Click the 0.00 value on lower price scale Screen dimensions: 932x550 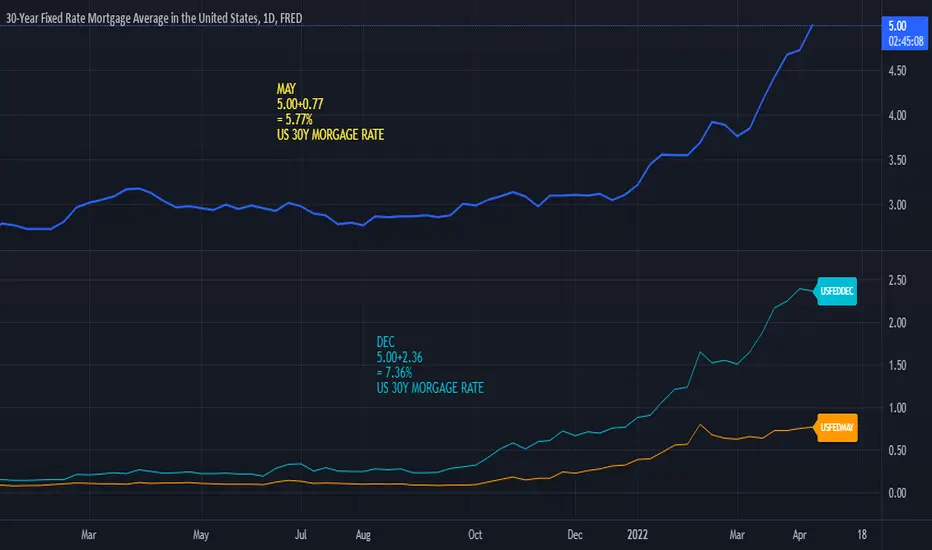pyautogui.click(x=897, y=493)
